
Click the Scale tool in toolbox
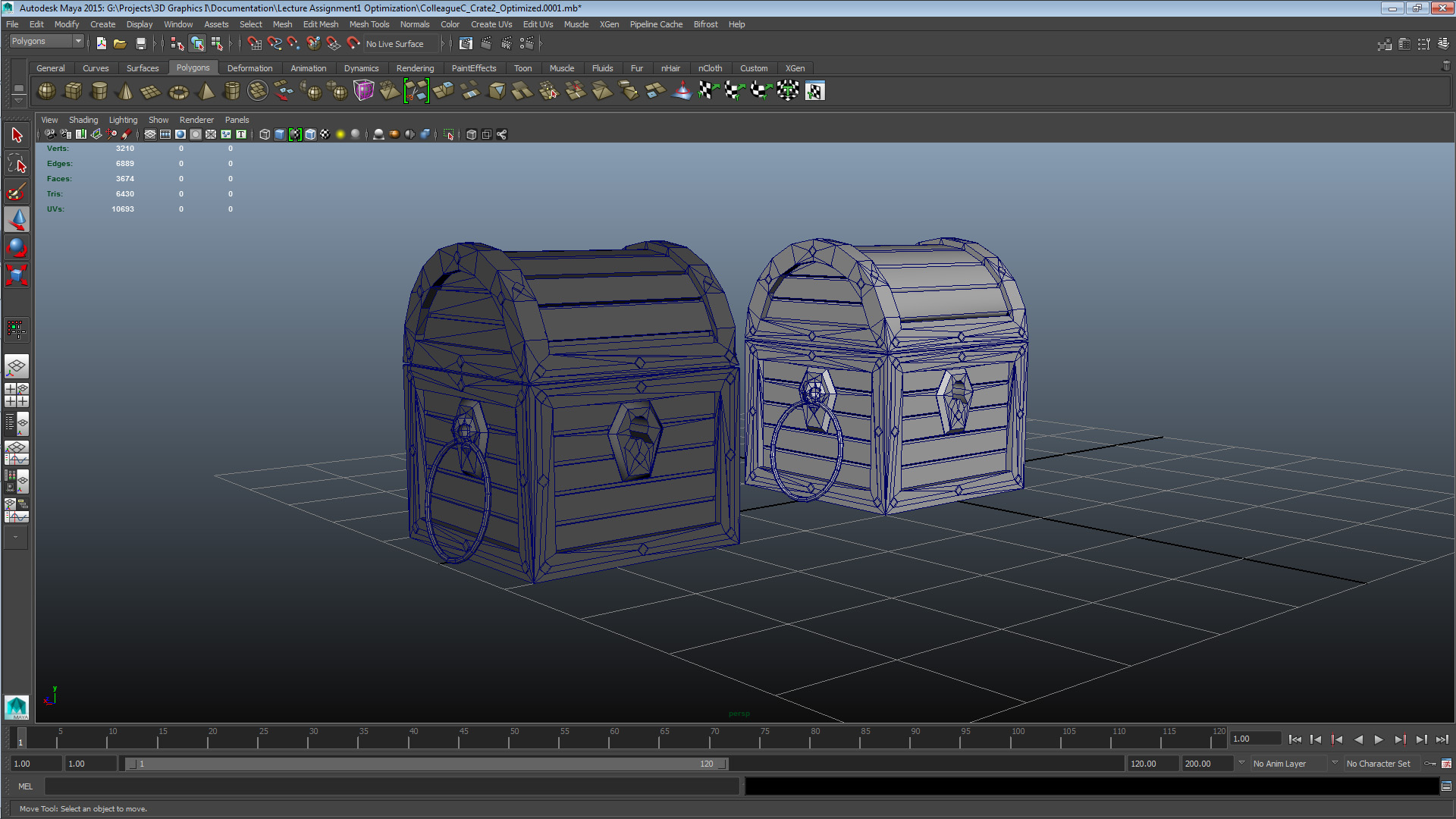(17, 275)
